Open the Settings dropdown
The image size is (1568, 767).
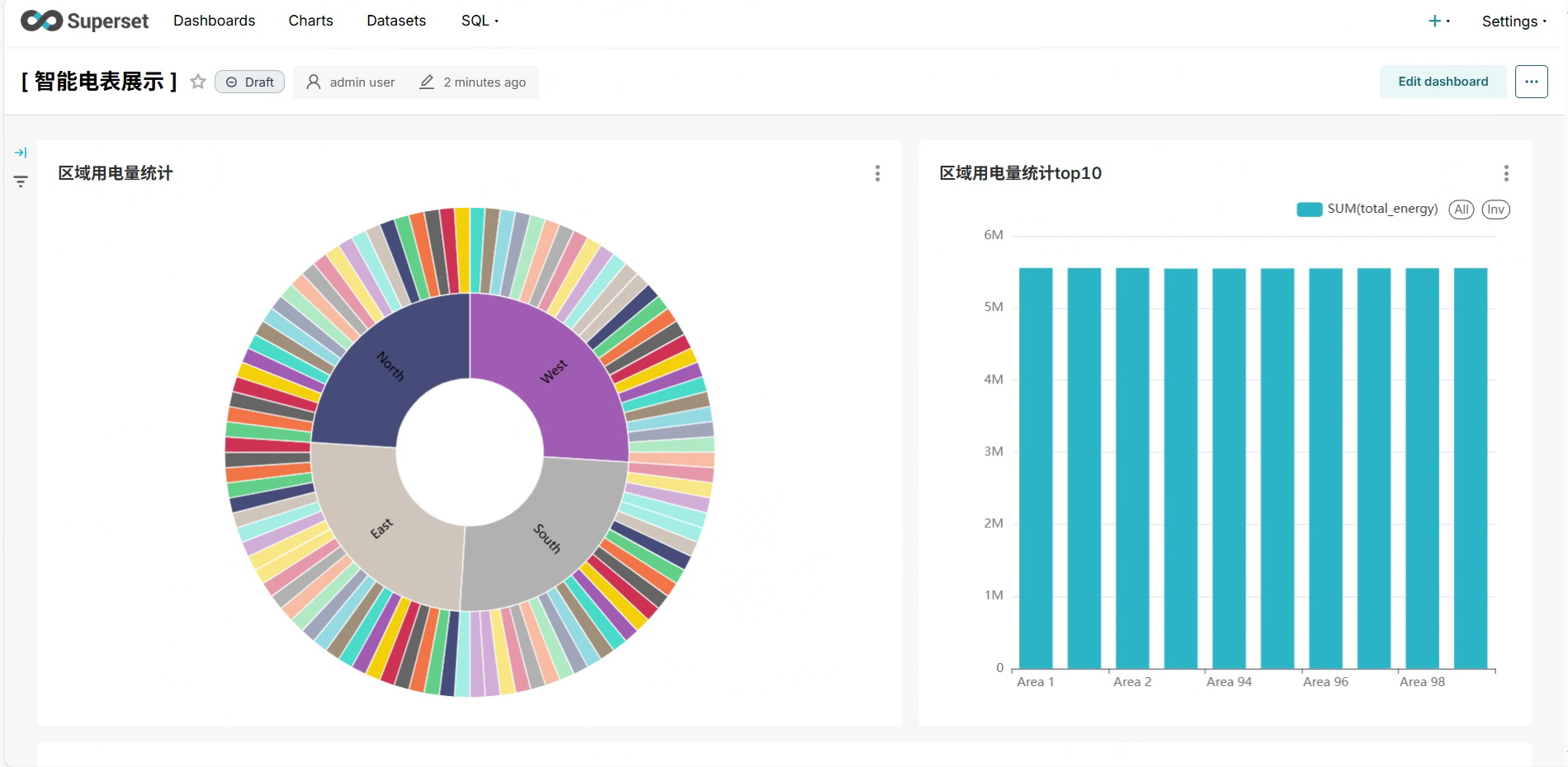tap(1514, 21)
